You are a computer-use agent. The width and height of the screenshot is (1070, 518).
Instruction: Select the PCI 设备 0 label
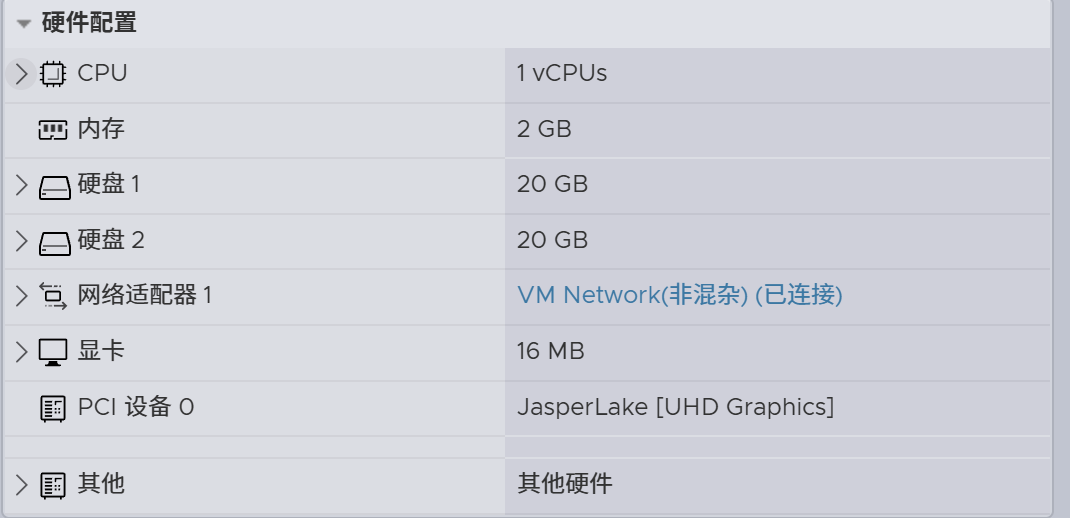(x=136, y=407)
